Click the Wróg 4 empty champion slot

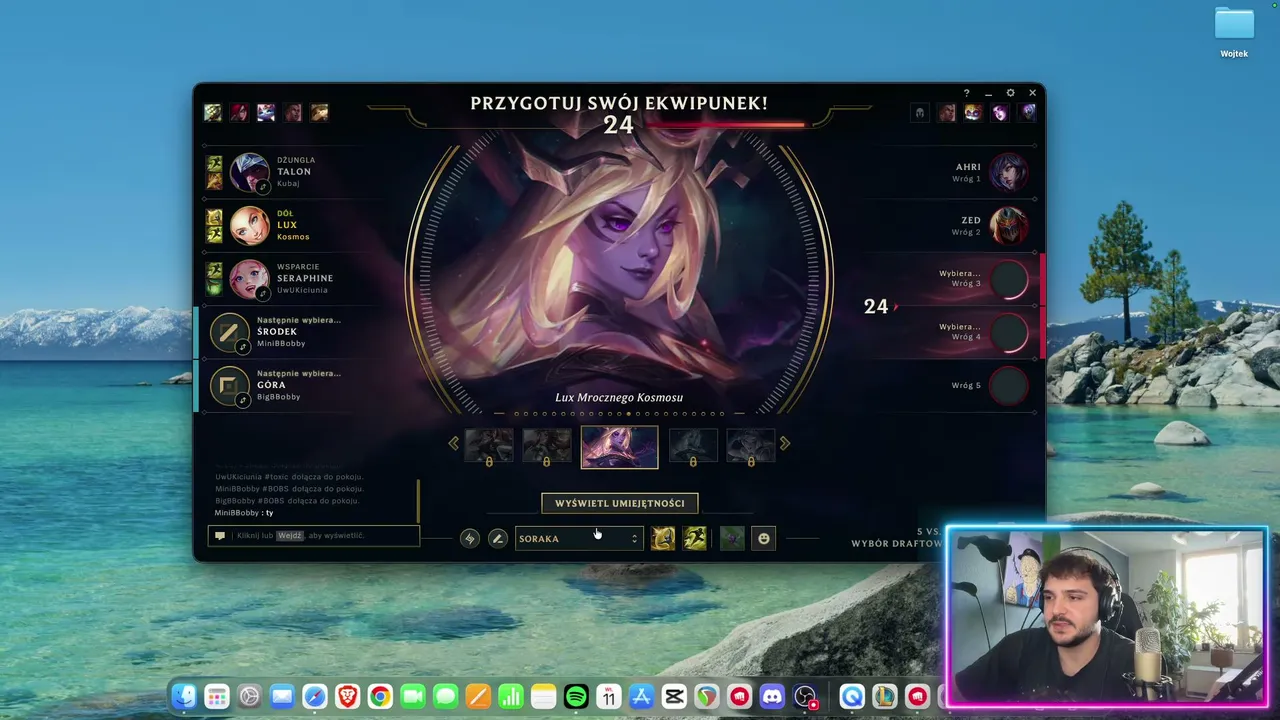pyautogui.click(x=1008, y=332)
